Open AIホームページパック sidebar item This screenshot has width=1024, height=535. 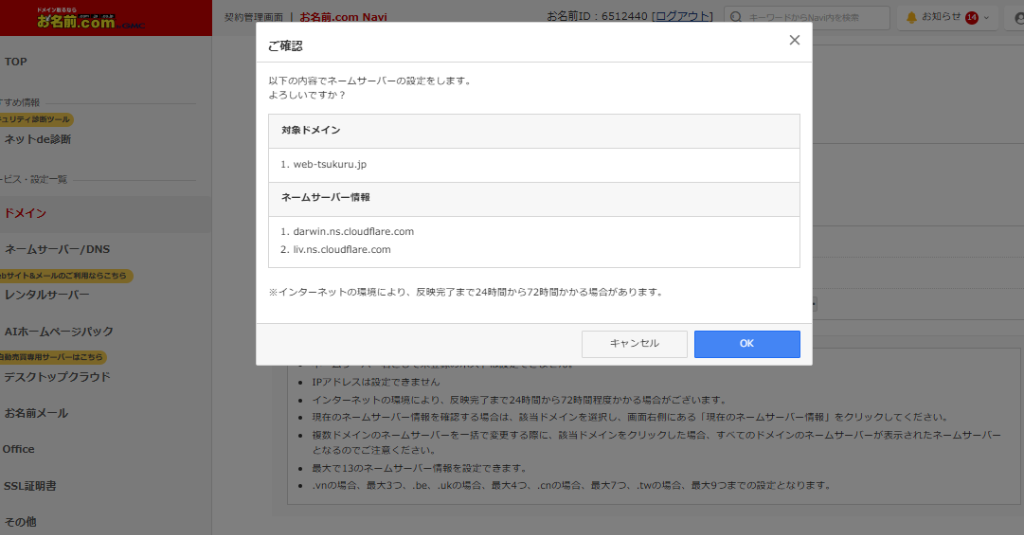click(58, 331)
